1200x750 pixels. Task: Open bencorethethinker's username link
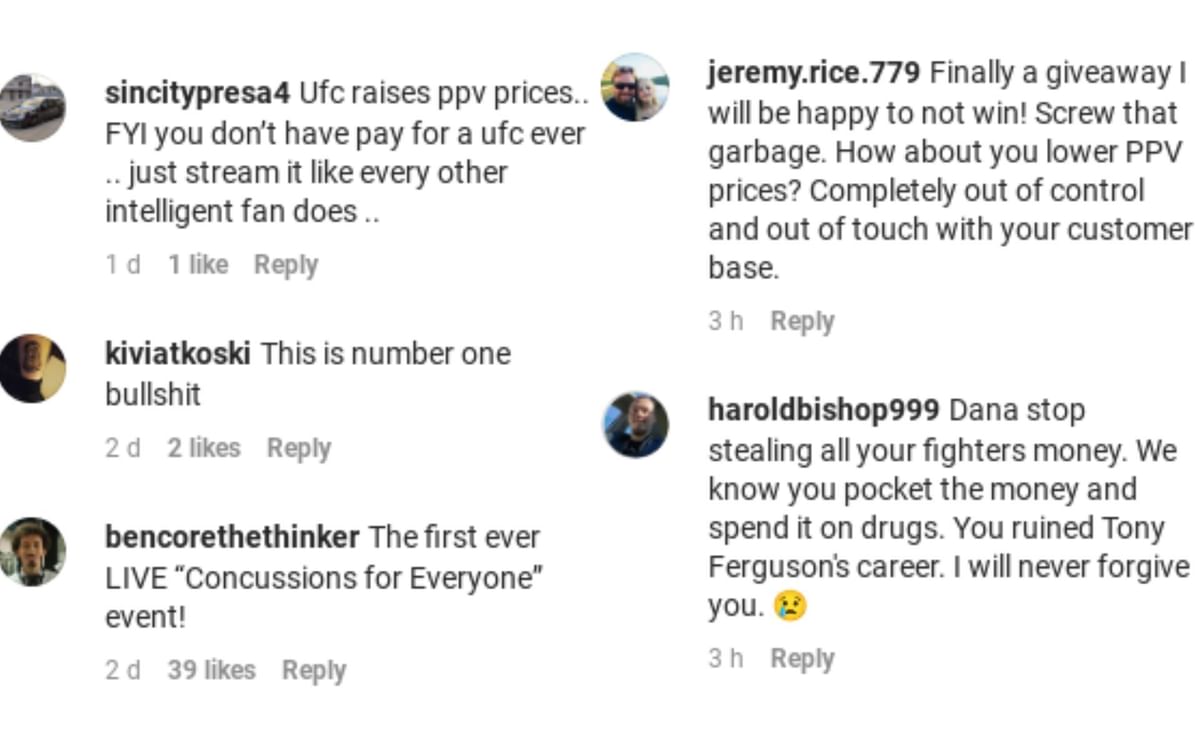point(231,537)
